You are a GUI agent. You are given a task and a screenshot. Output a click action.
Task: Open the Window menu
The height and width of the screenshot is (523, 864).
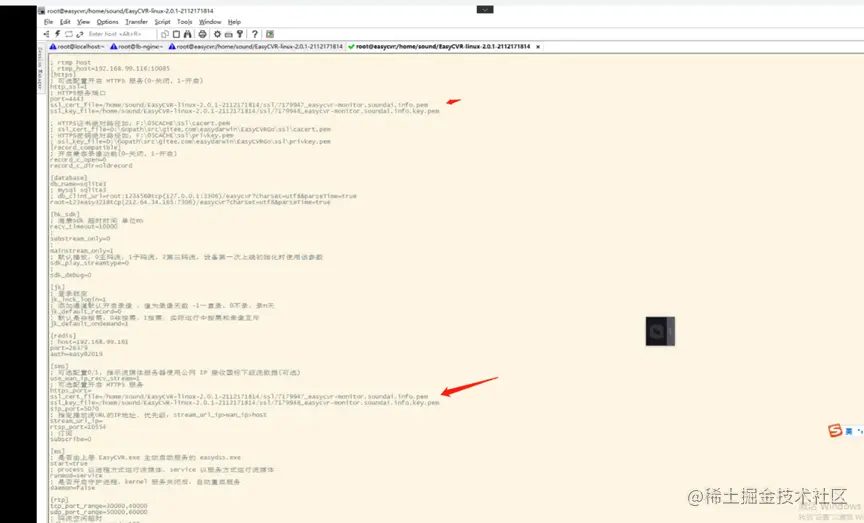coord(210,22)
